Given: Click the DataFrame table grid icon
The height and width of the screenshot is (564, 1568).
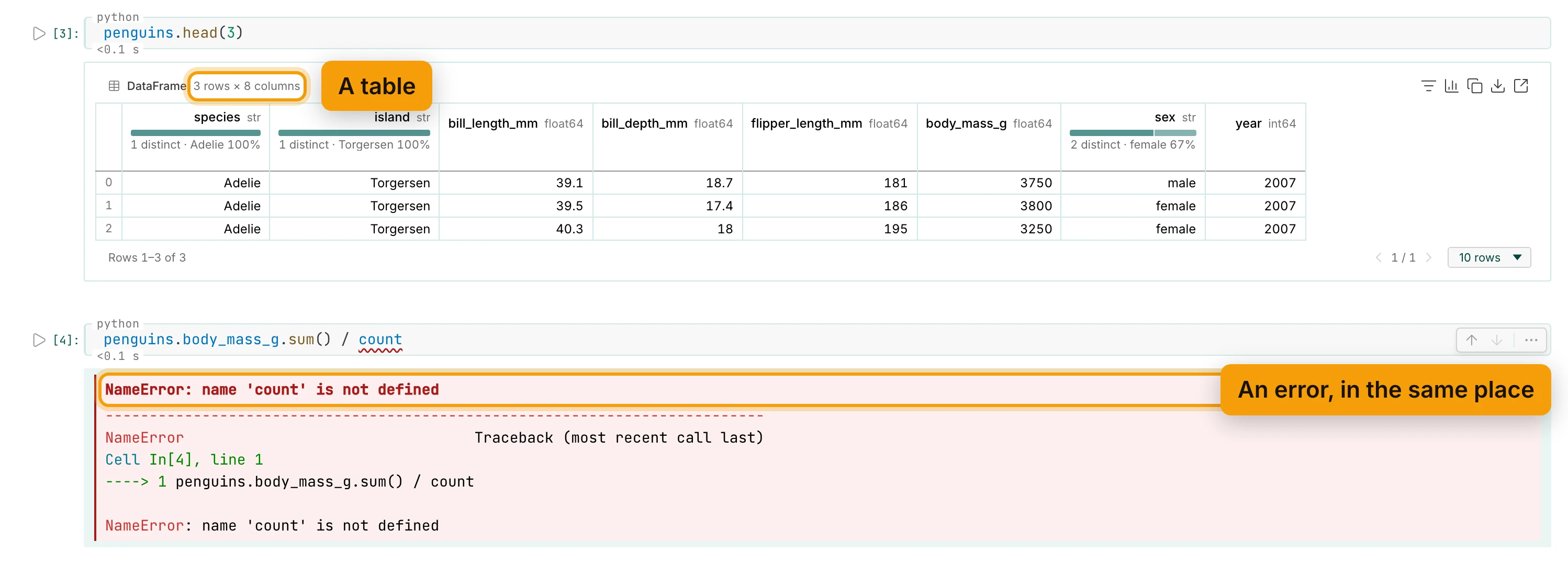Looking at the screenshot, I should click(114, 86).
